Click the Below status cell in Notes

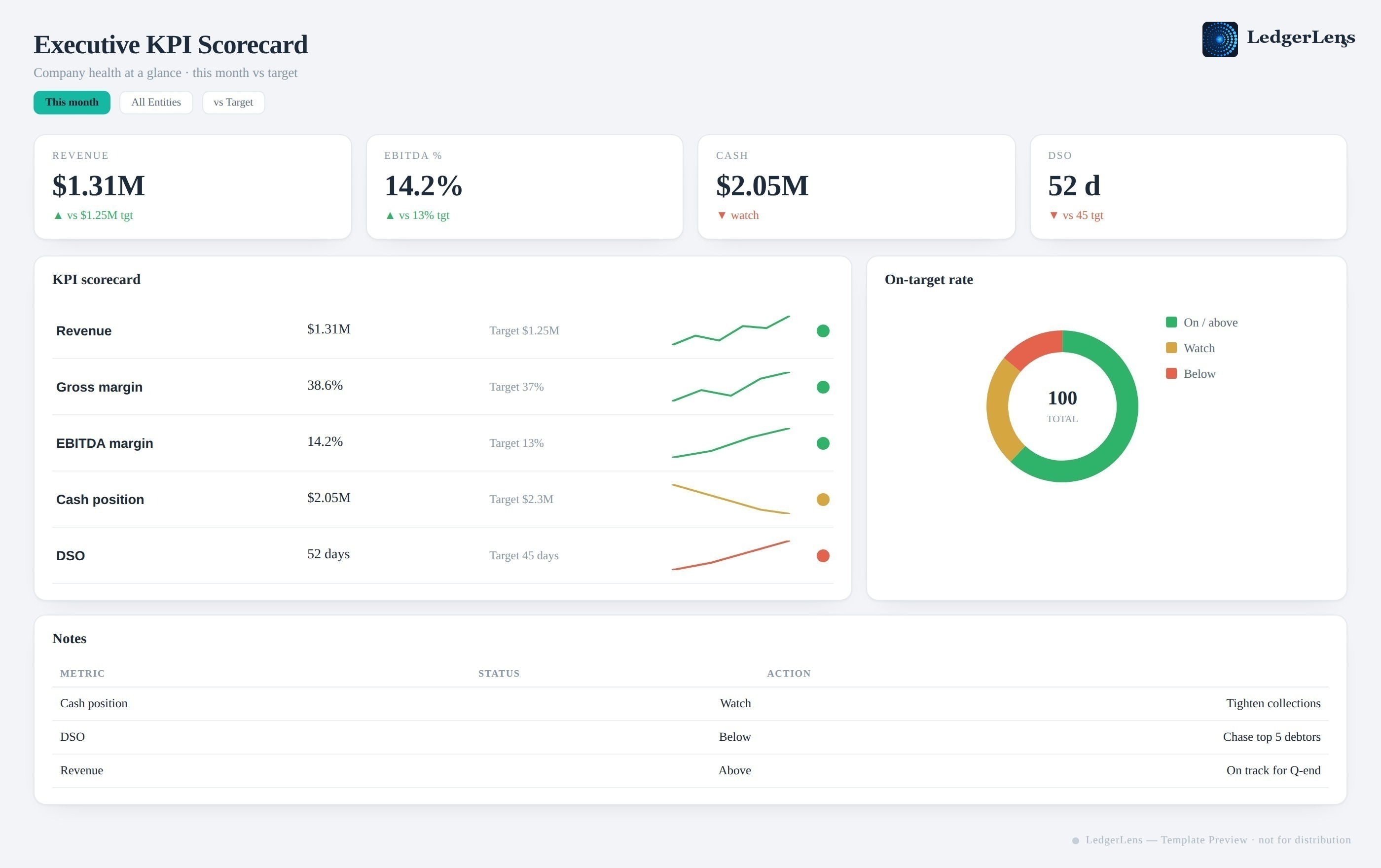point(735,737)
